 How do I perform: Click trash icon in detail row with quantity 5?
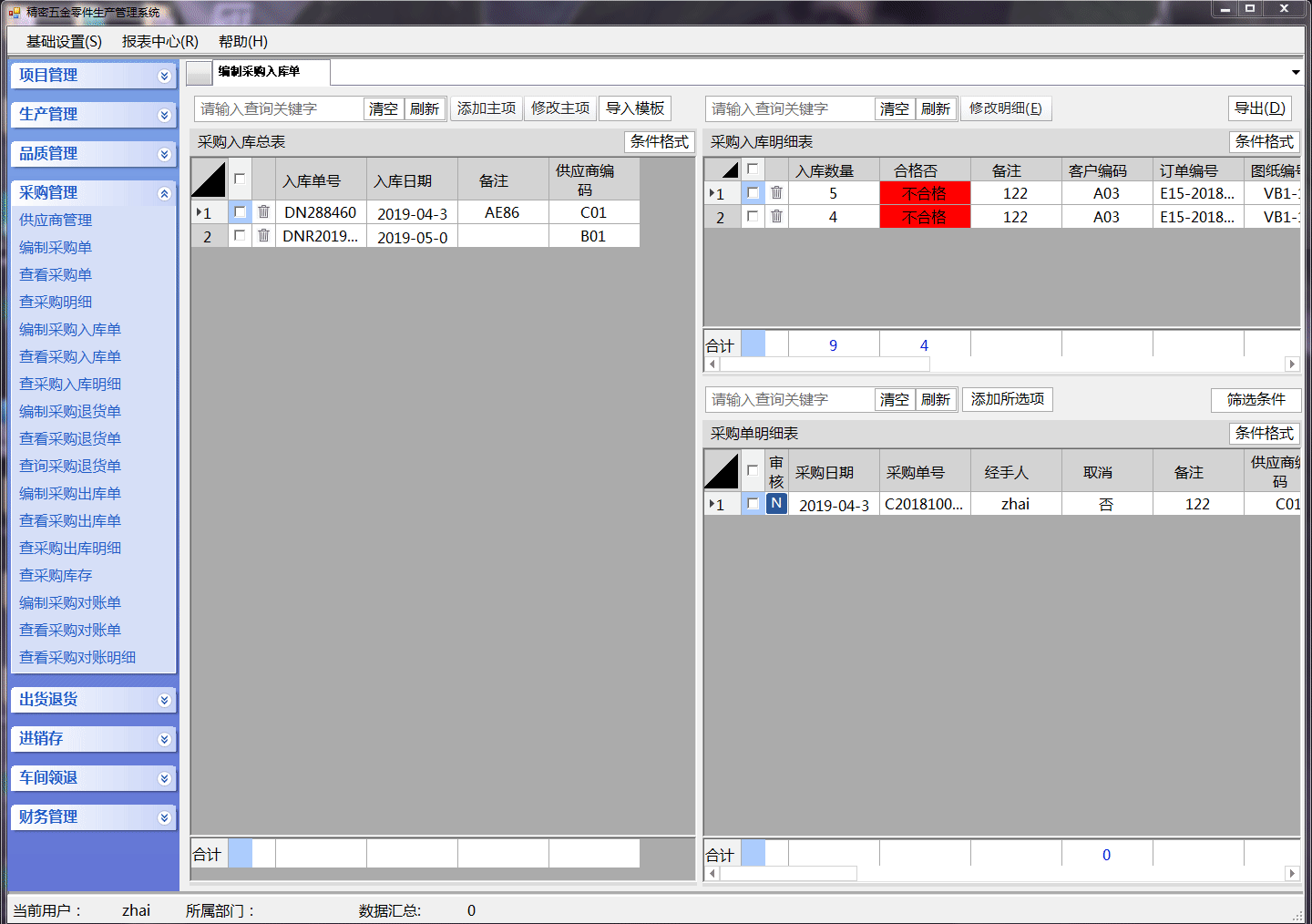click(x=776, y=192)
